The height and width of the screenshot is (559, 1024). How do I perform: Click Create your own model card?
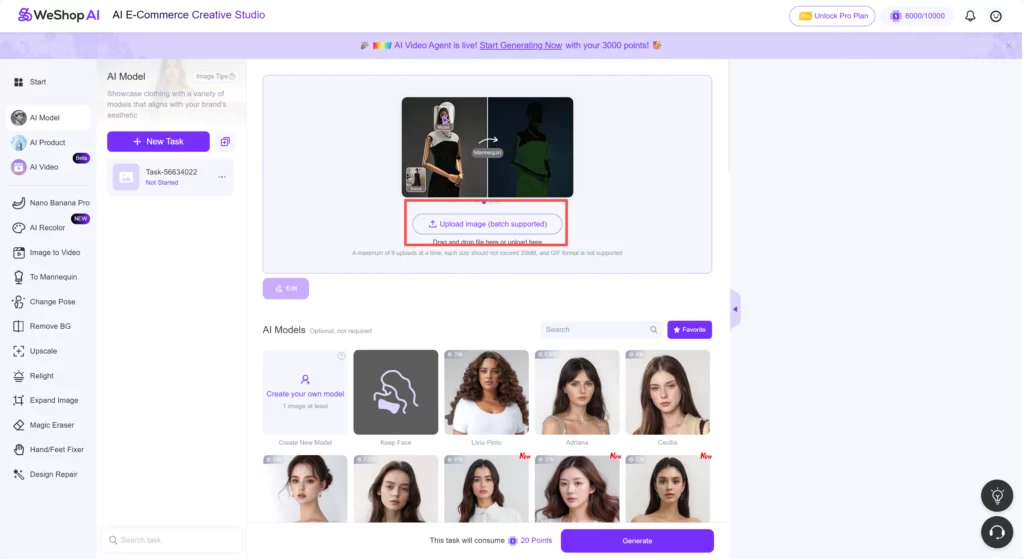305,392
